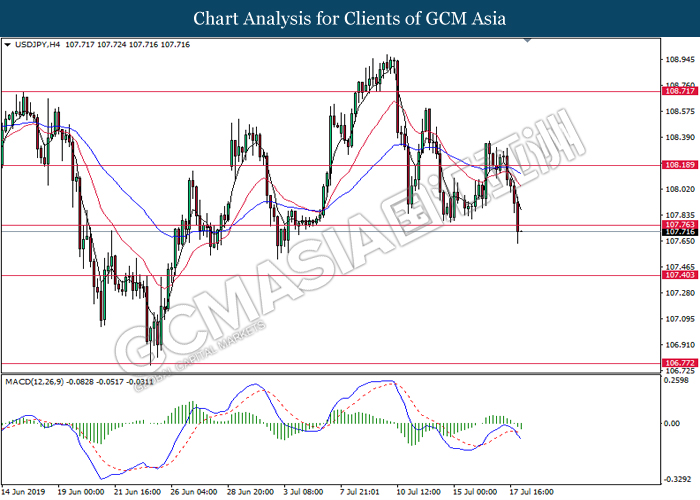Click the red 106.772 price level label
Image resolution: width=700 pixels, height=500 pixels.
click(x=679, y=363)
